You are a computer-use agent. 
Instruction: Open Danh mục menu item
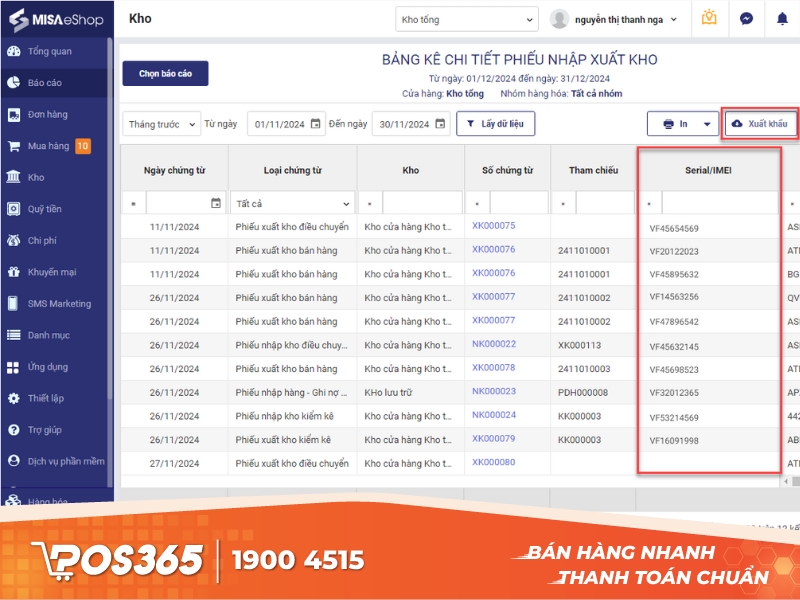click(x=48, y=335)
